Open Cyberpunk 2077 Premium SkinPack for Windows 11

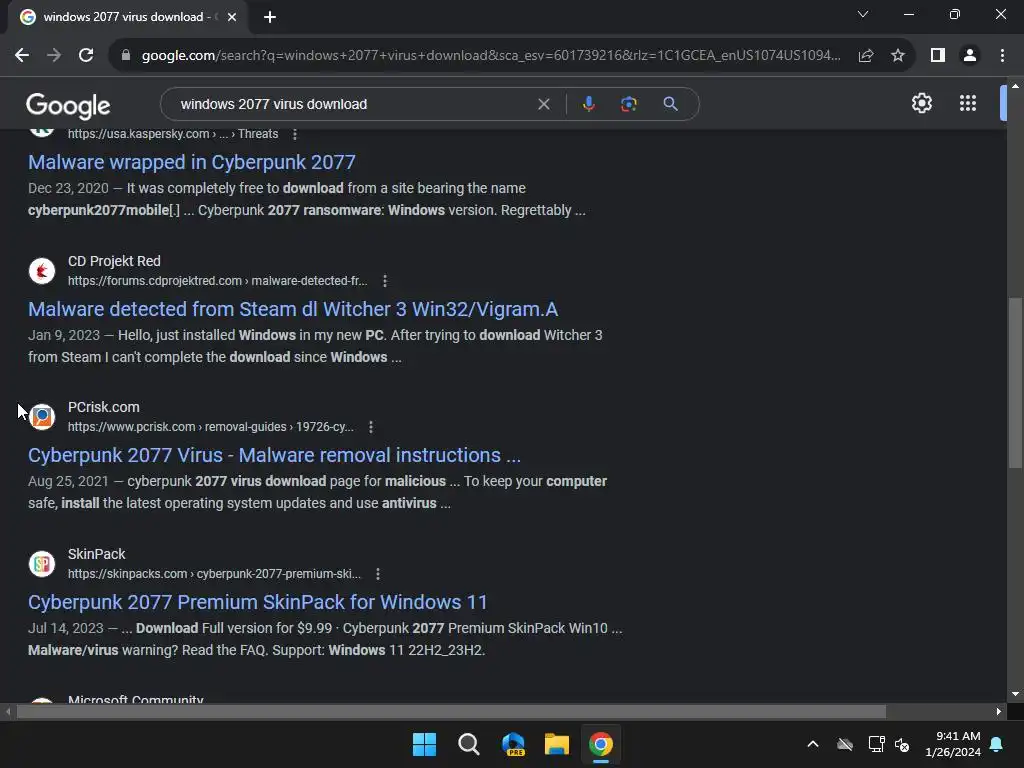[257, 602]
